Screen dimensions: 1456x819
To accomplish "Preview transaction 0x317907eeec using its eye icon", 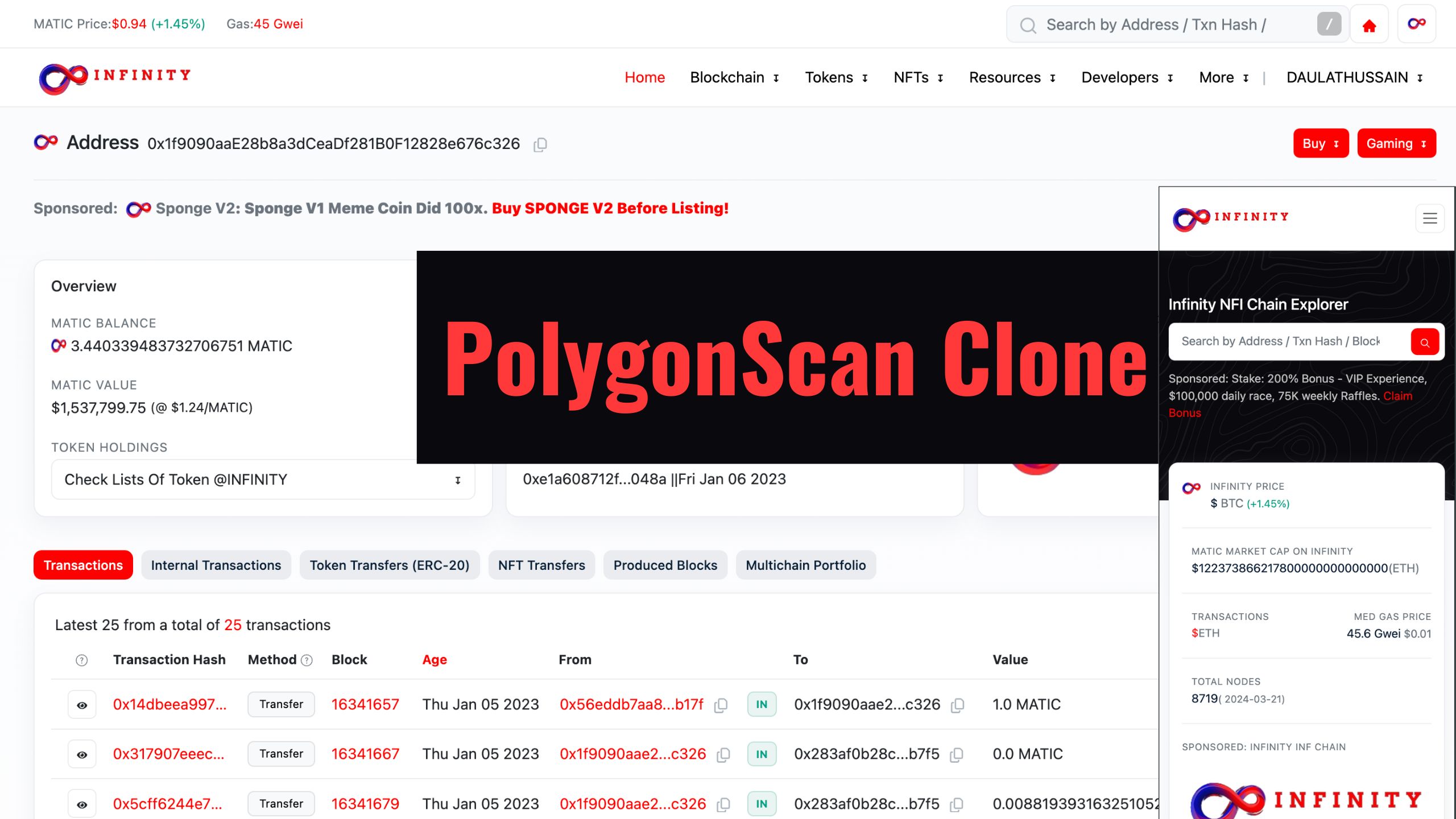I will pos(82,754).
